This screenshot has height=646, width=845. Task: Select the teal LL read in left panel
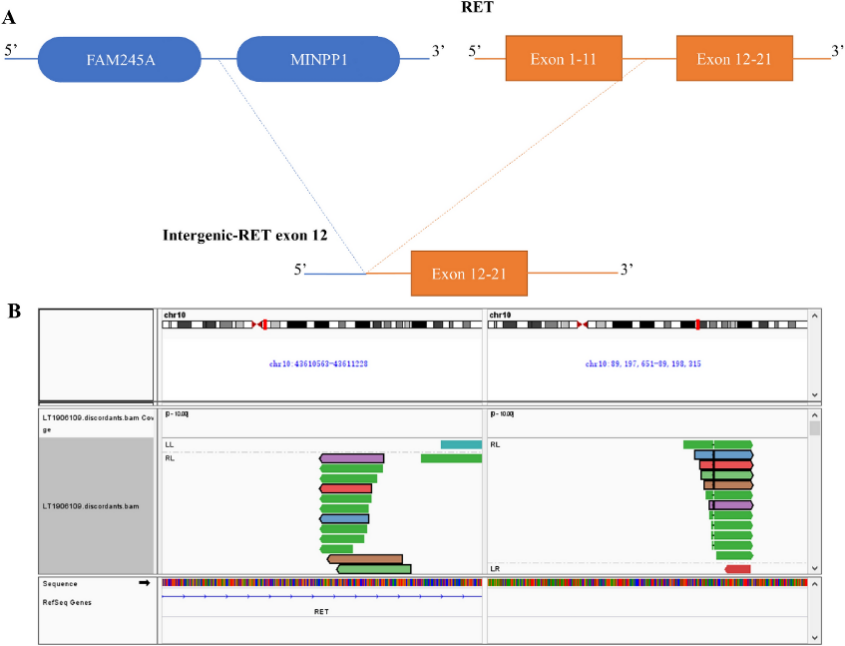click(x=461, y=444)
